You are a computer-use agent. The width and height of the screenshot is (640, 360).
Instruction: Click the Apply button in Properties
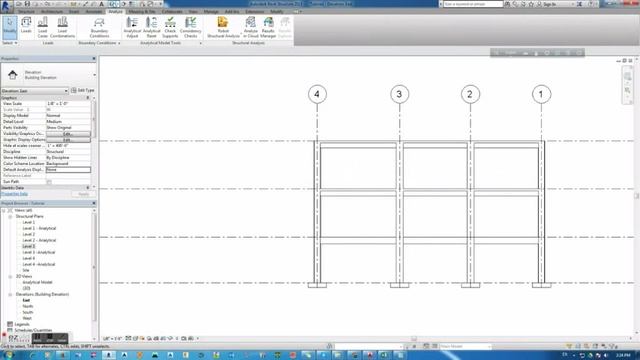coord(84,194)
